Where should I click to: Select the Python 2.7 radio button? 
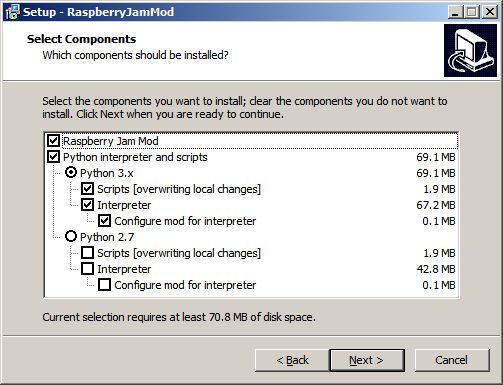(x=71, y=237)
